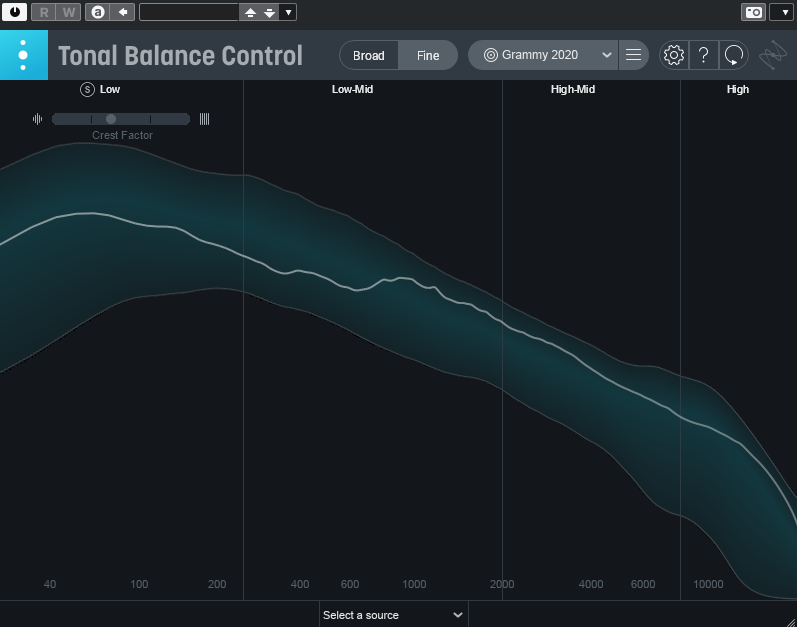Image resolution: width=797 pixels, height=627 pixels.
Task: Click the 100 Hz frequency label
Action: pyautogui.click(x=139, y=584)
